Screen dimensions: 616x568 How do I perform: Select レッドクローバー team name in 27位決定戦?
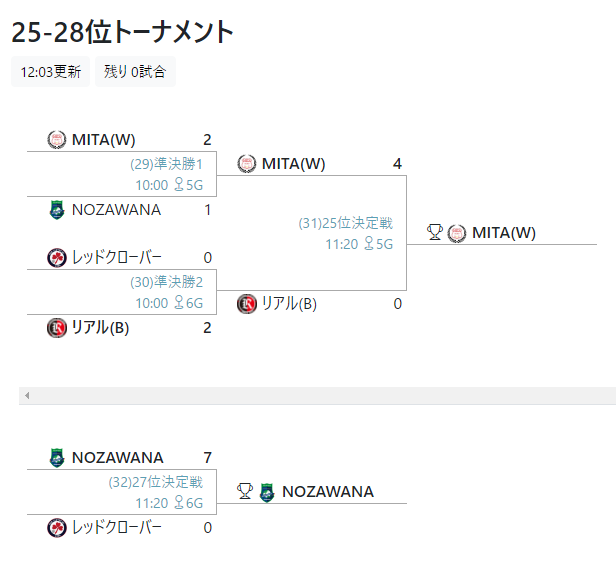(117, 528)
